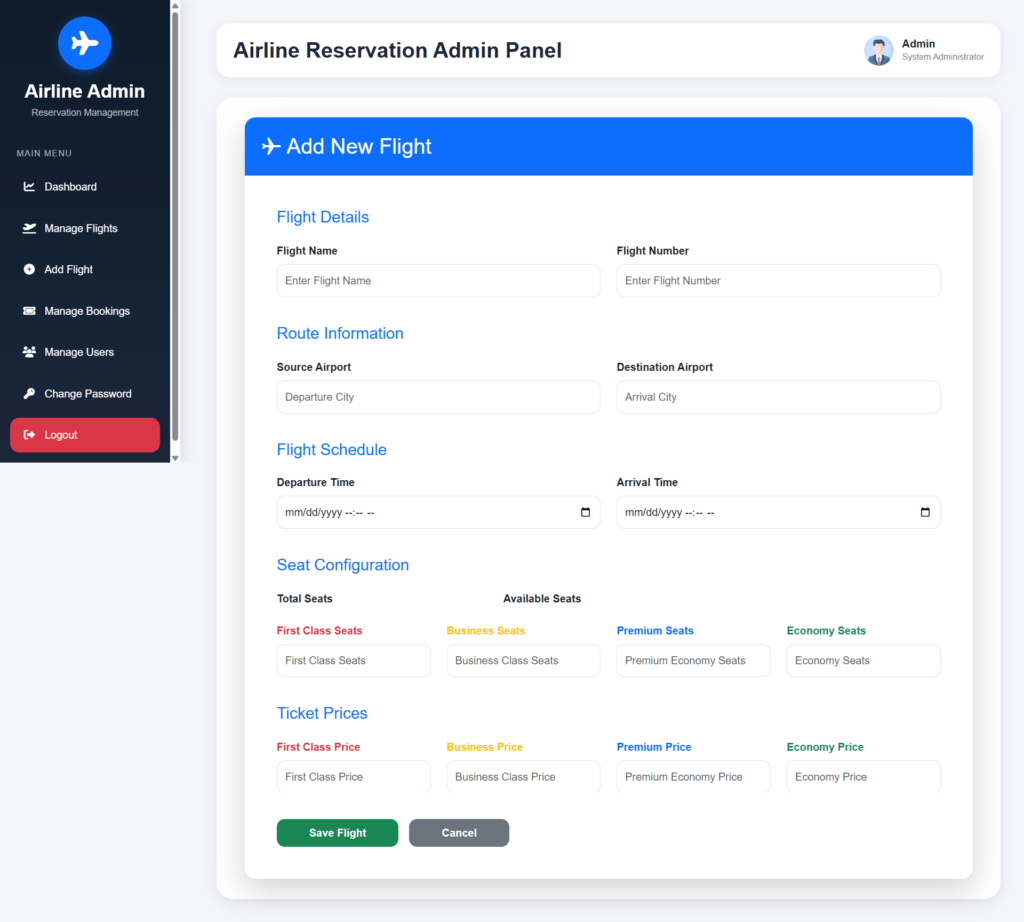Viewport: 1024px width, 922px height.
Task: Click the Dashboard chart icon
Action: [x=29, y=187]
